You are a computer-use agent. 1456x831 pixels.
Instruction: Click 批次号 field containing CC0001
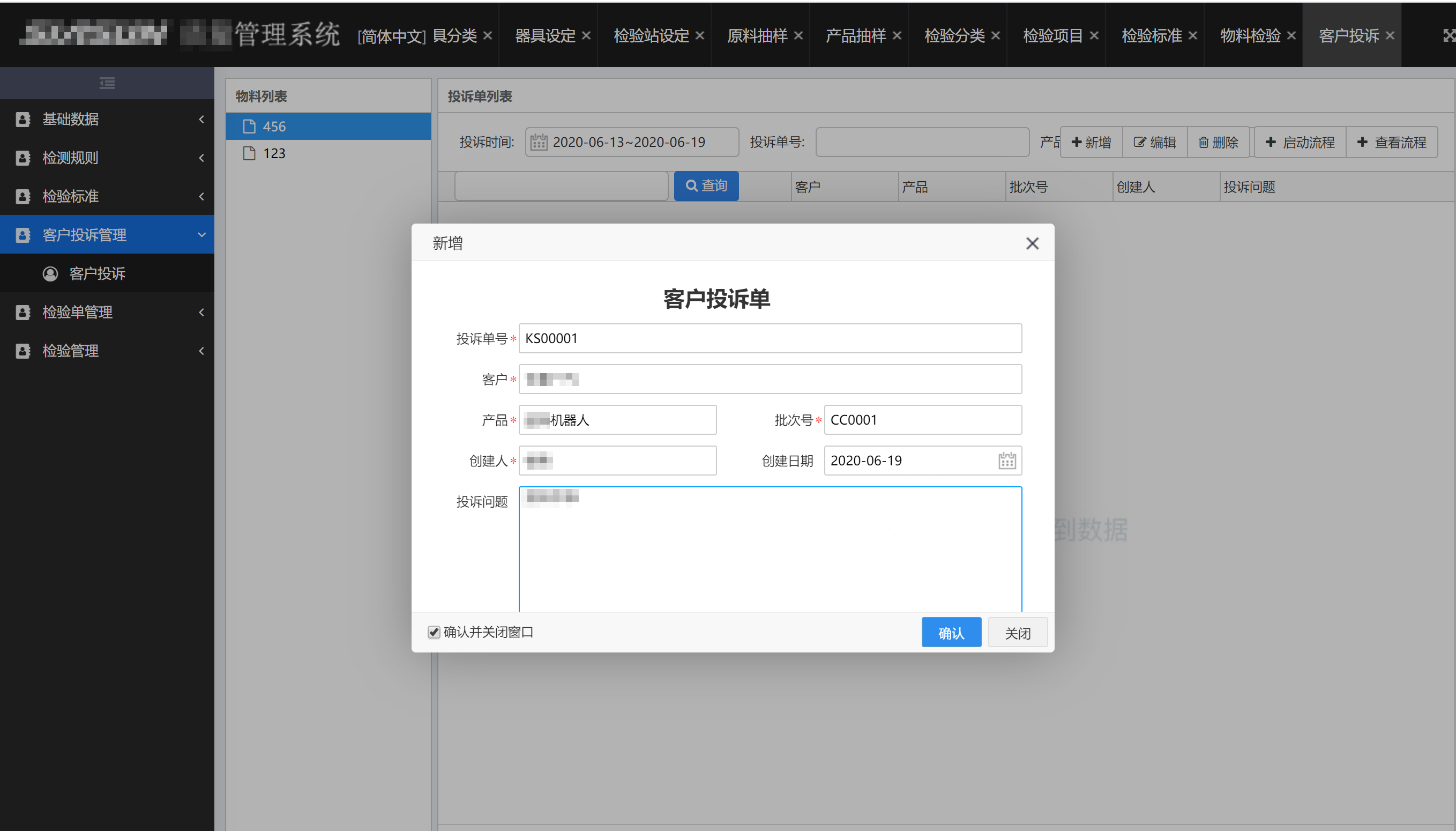[923, 420]
